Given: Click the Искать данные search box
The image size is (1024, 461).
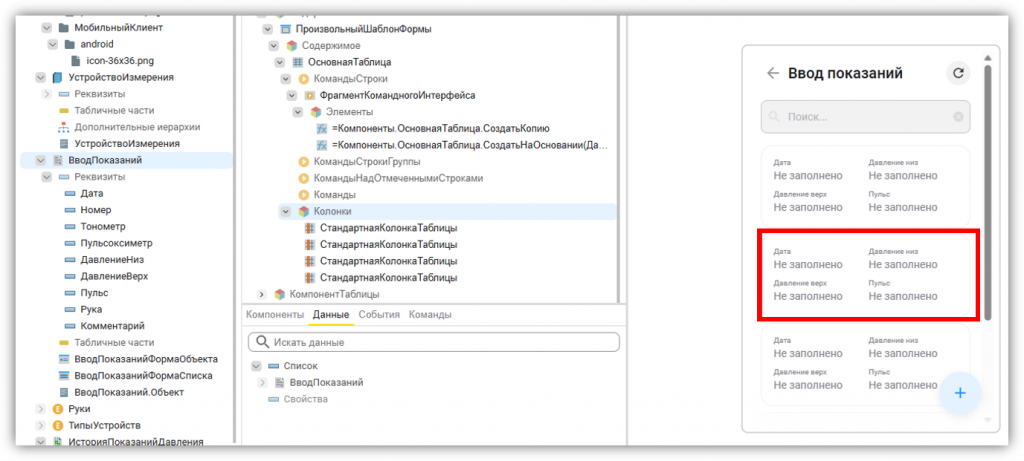Looking at the screenshot, I should click(x=434, y=342).
